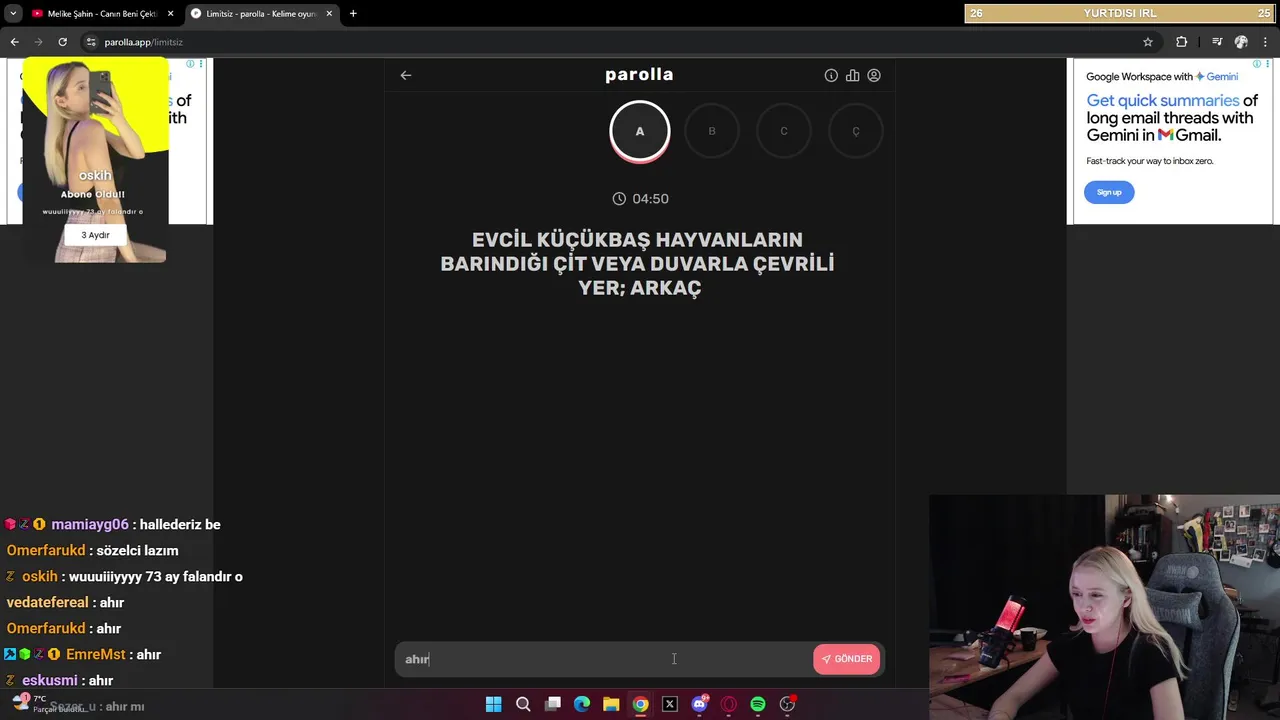Open a new browser tab
This screenshot has width=1280, height=720.
(353, 14)
